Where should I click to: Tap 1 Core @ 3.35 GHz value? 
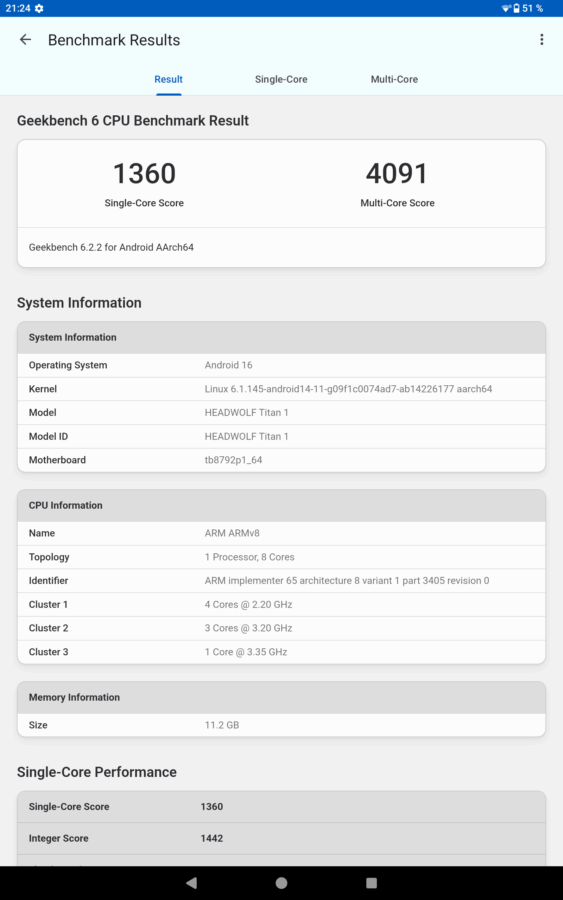click(x=246, y=652)
